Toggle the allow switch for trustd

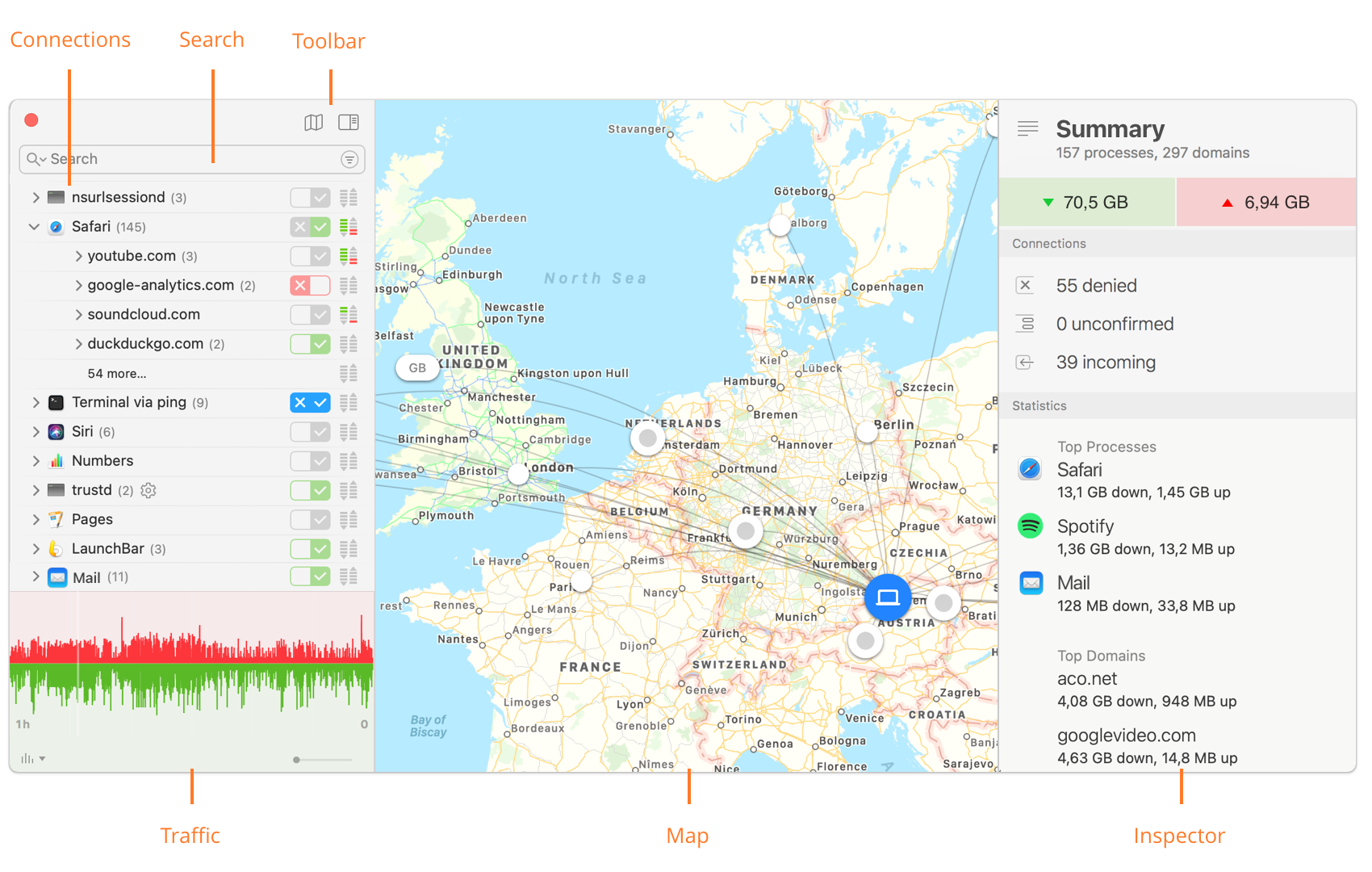click(311, 490)
